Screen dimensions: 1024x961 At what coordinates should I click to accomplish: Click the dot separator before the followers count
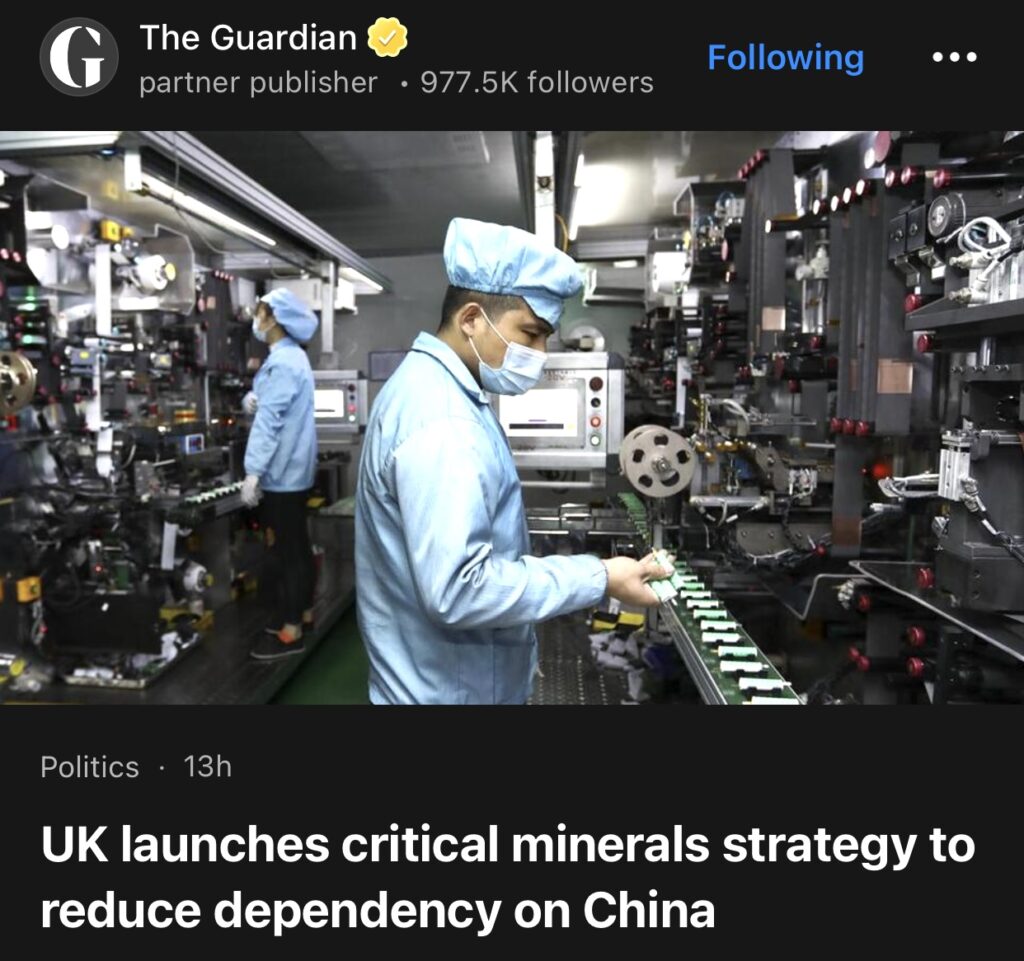pyautogui.click(x=406, y=84)
